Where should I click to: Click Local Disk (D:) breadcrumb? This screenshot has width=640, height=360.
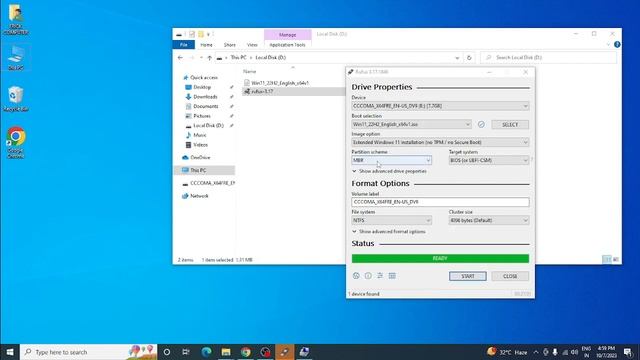point(270,58)
